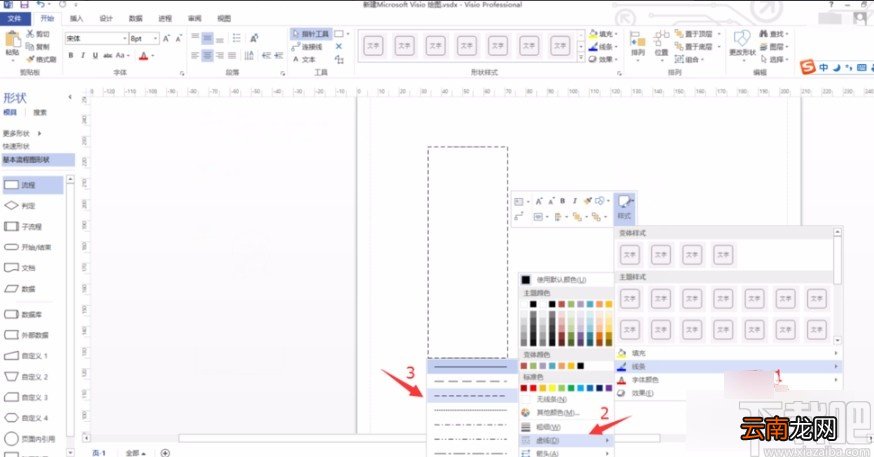Toggle Italic in the ribbon font group

(83, 56)
